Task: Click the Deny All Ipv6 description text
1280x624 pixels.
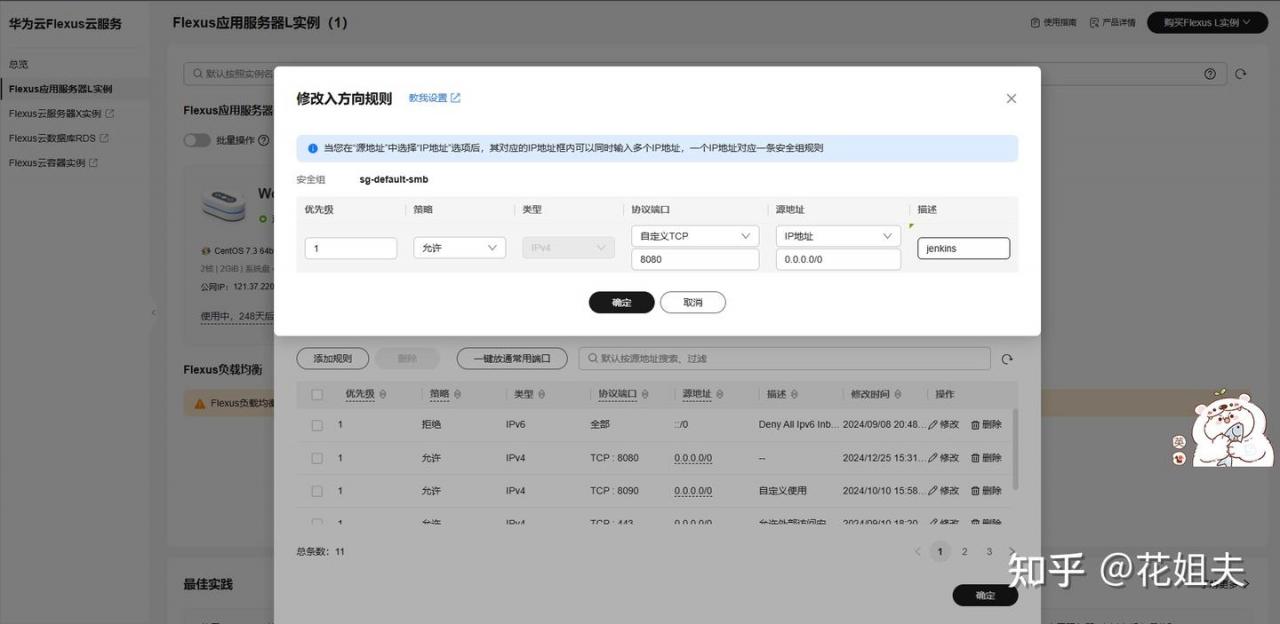Action: (799, 425)
